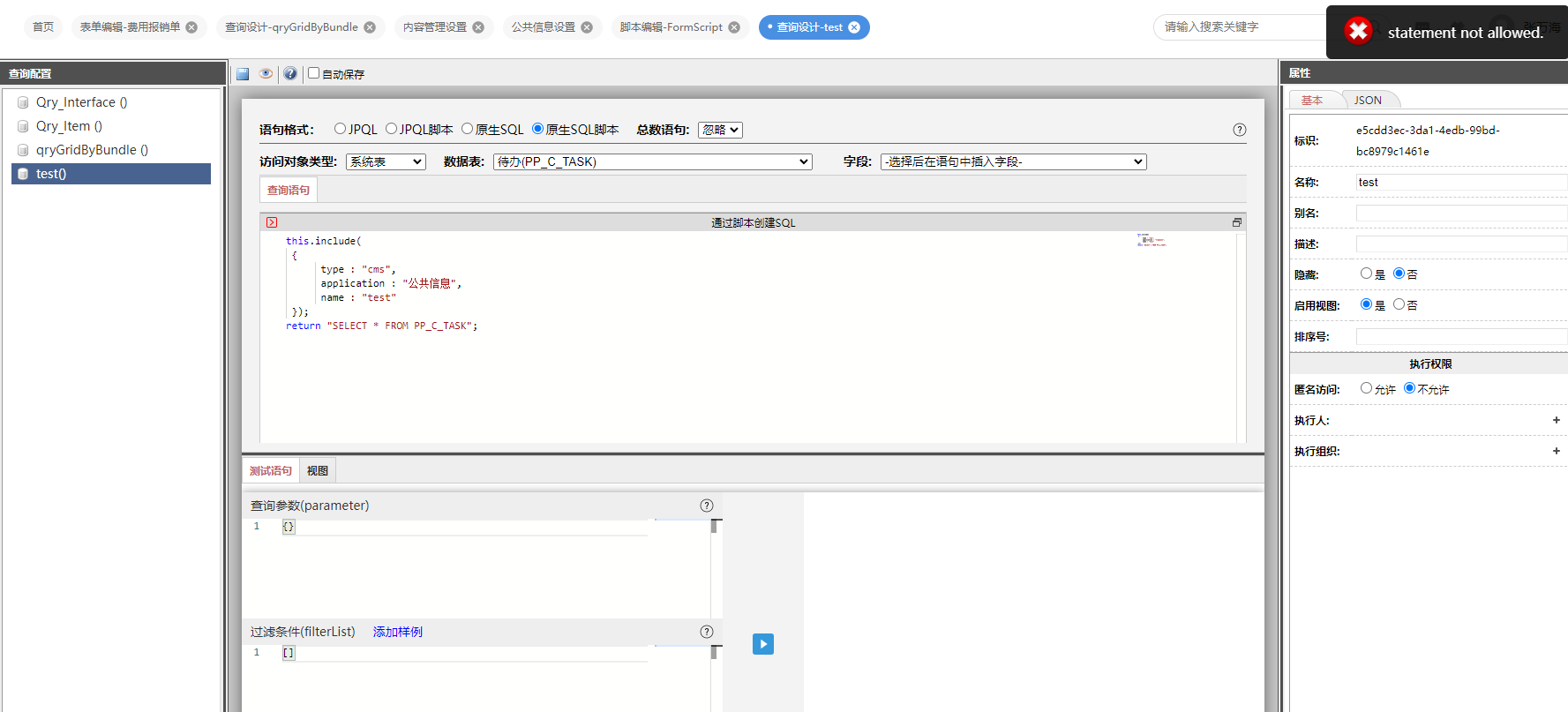Set 隐藏 to 是

(x=1366, y=274)
